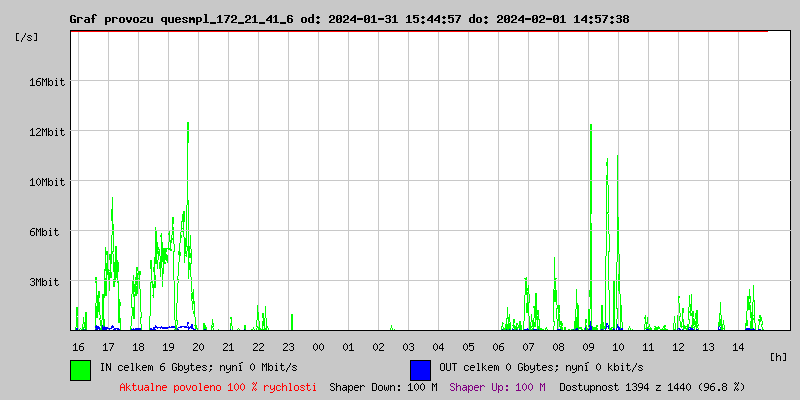Click the blue OUT legend swatch
The height and width of the screenshot is (400, 800).
pyautogui.click(x=420, y=369)
